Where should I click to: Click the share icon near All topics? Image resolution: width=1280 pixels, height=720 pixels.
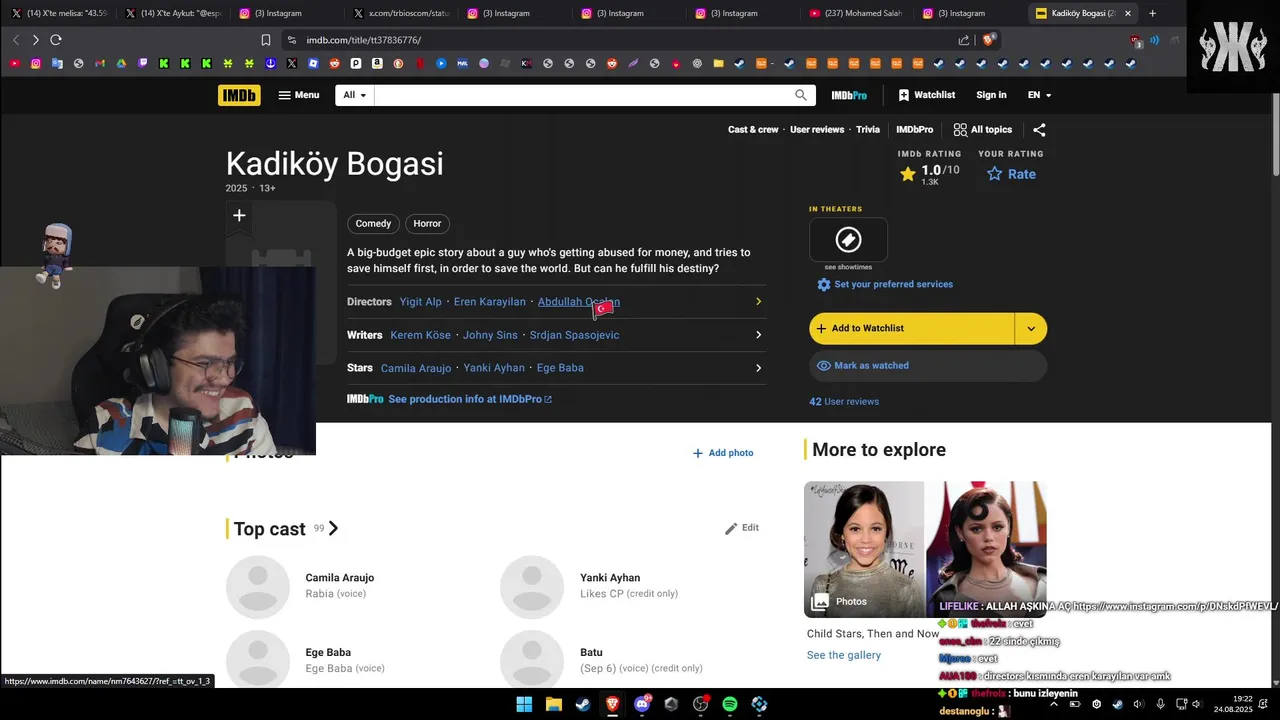(1039, 130)
